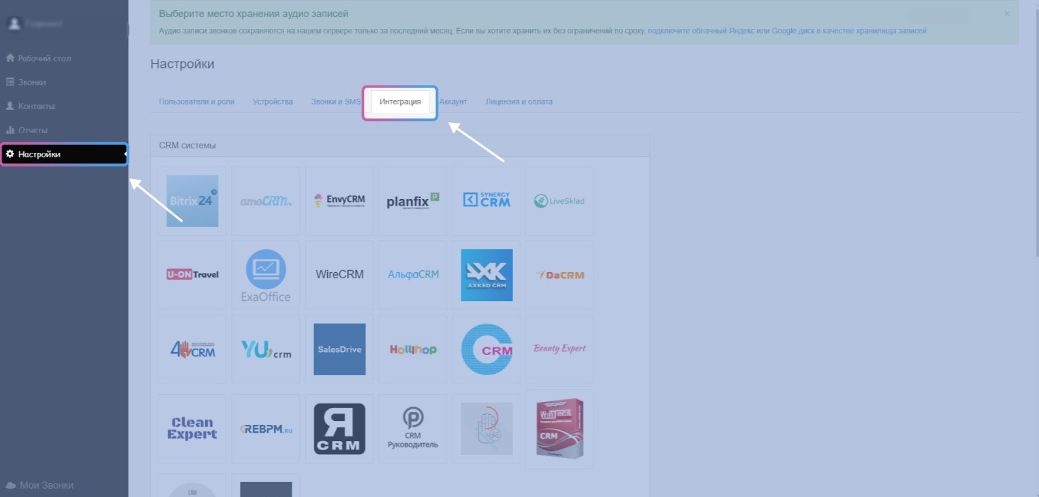Open the Bitrix24 CRM integration tile
Screen dimensions: 1039x497
pos(192,200)
